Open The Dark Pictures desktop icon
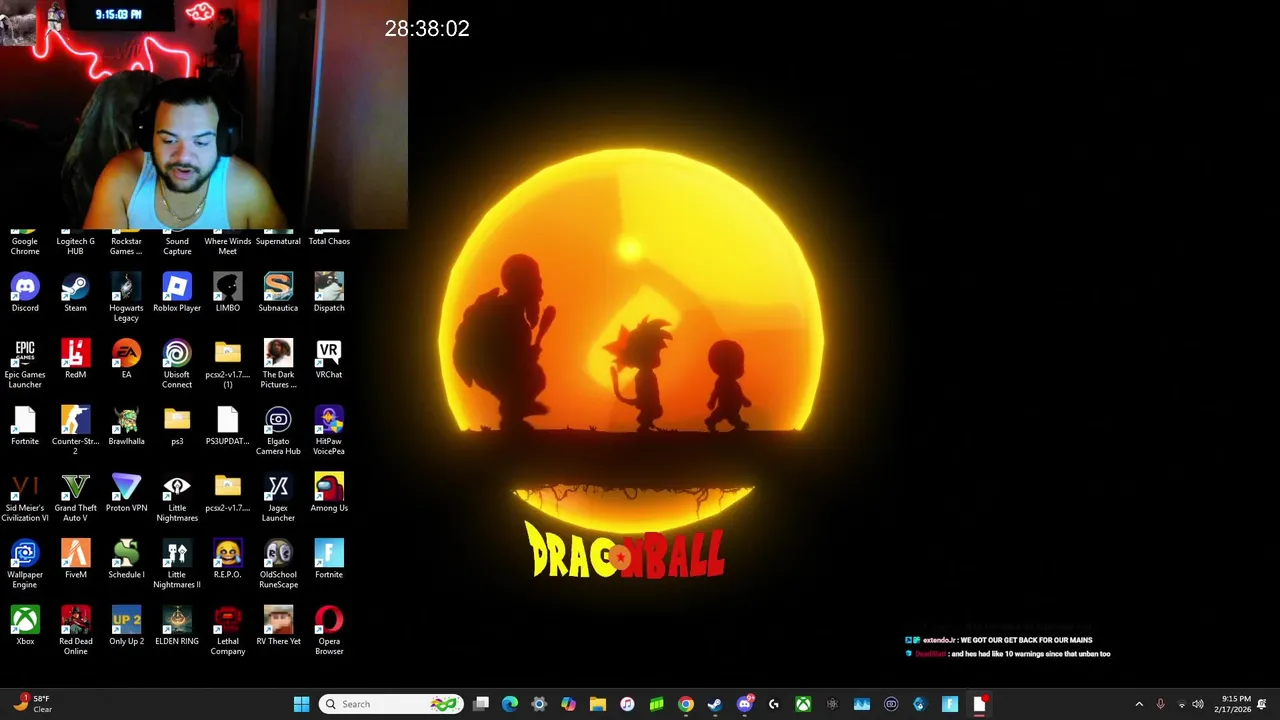1280x720 pixels. pyautogui.click(x=278, y=365)
